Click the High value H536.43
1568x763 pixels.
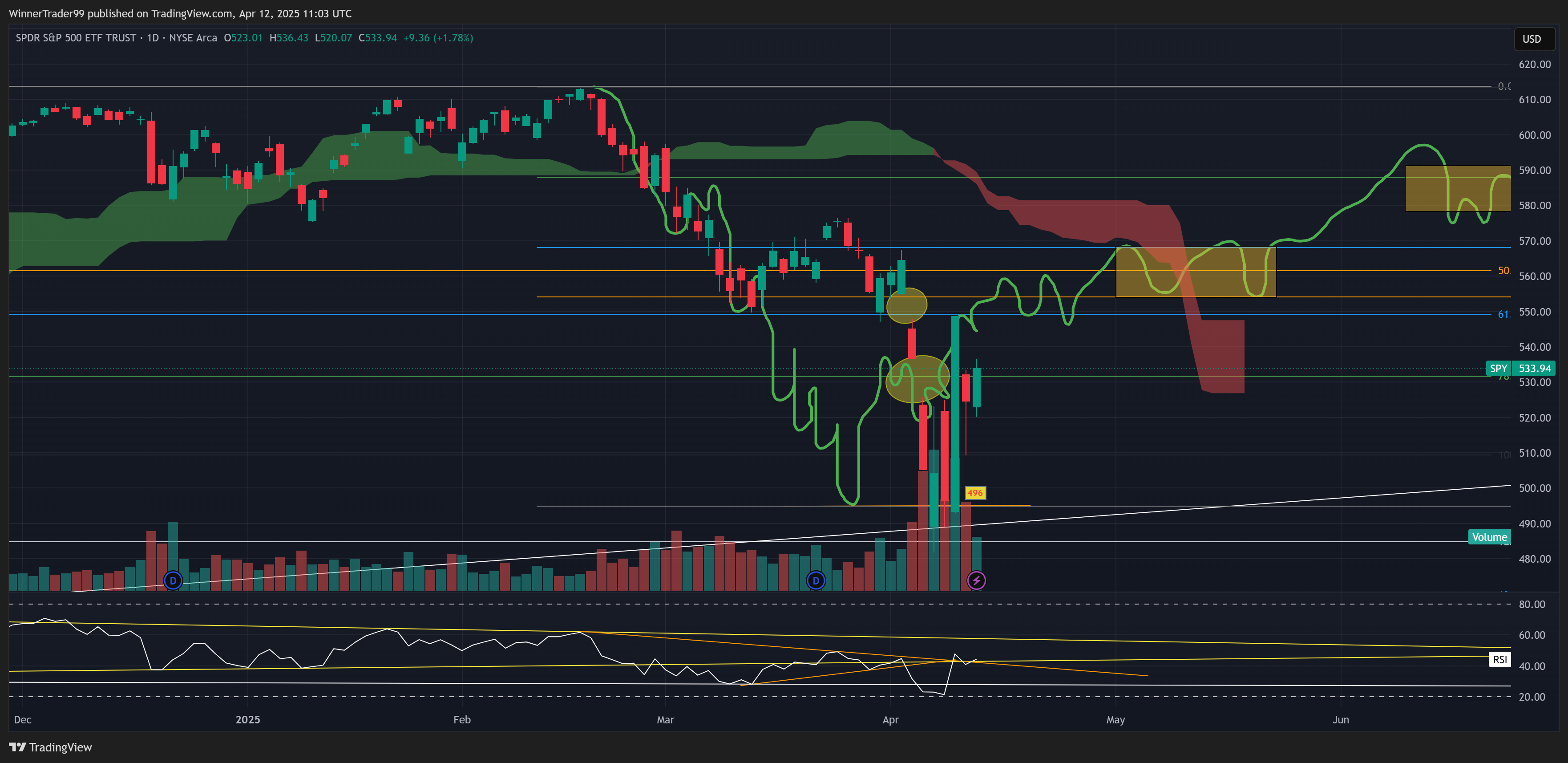[x=289, y=38]
